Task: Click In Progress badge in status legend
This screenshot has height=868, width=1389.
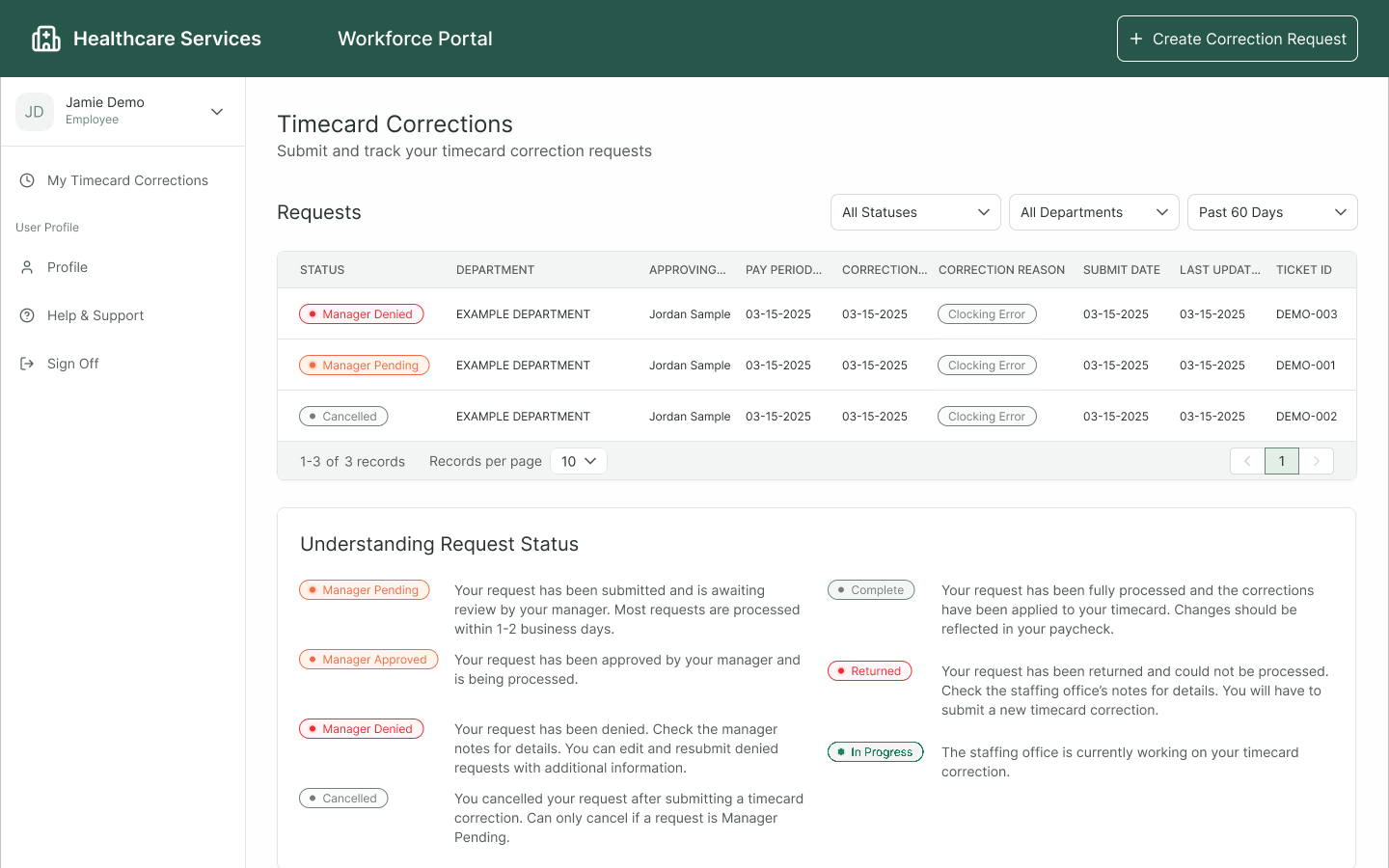Action: pyautogui.click(x=876, y=752)
